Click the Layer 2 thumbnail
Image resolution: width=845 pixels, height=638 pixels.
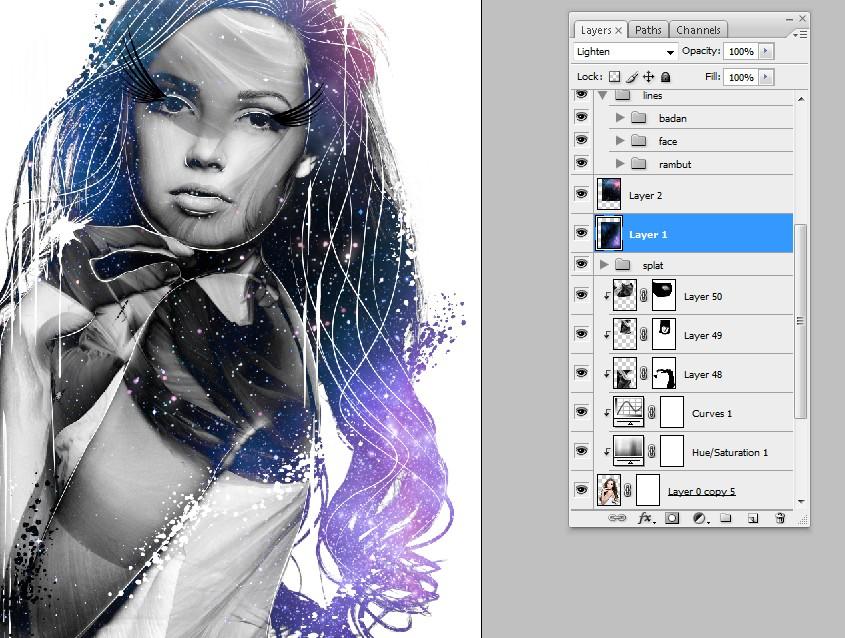(609, 194)
